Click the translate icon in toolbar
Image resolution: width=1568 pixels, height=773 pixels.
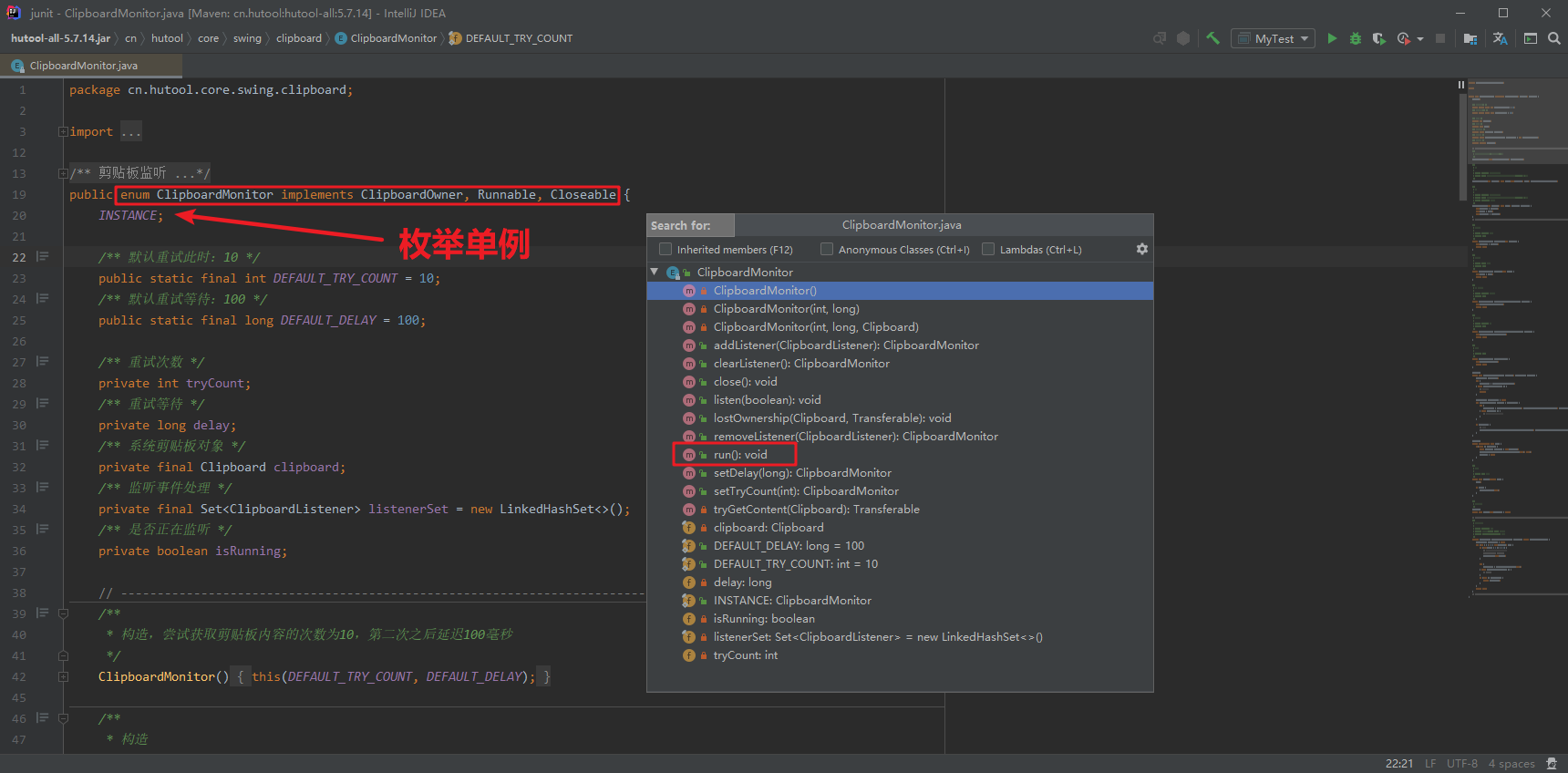1501,38
